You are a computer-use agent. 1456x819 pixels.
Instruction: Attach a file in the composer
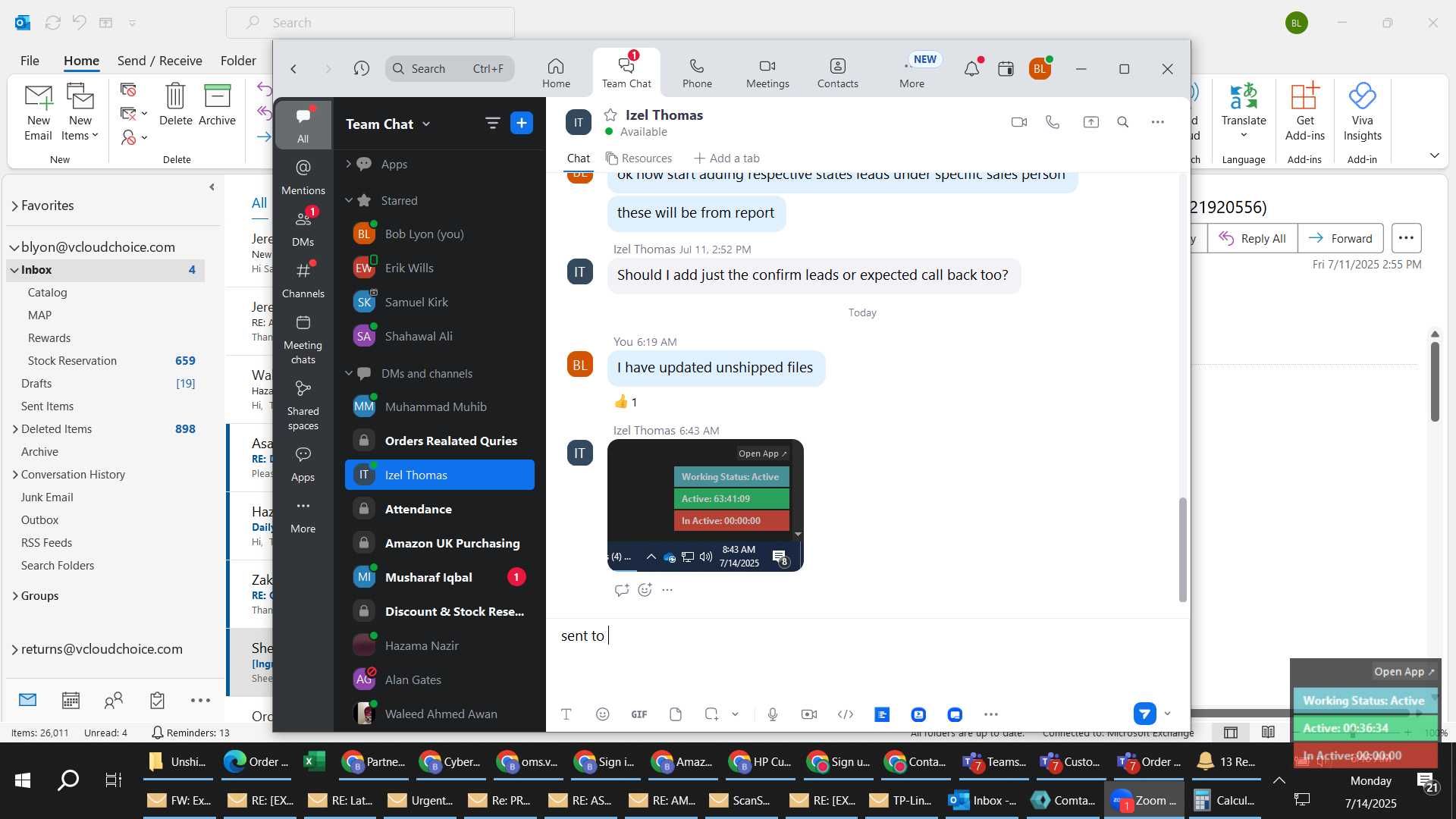[x=676, y=714]
